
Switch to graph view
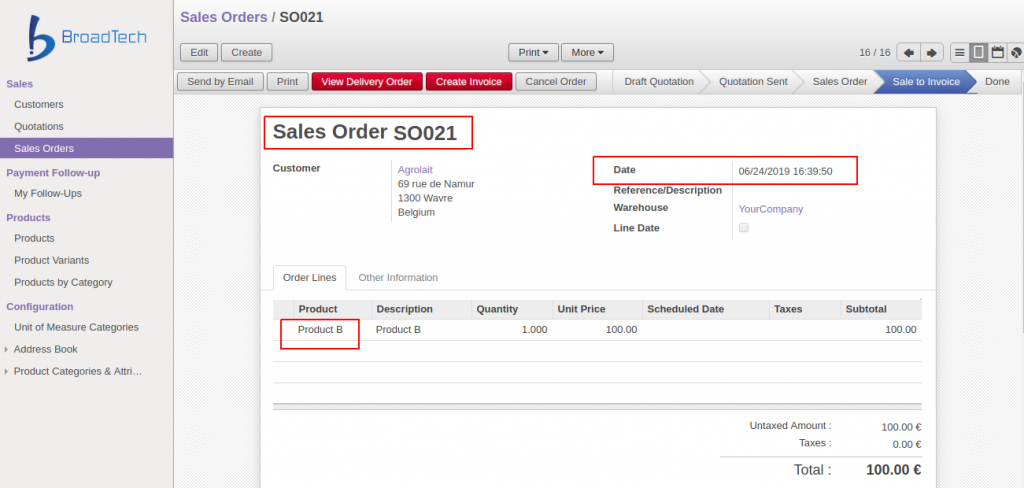pos(1016,52)
